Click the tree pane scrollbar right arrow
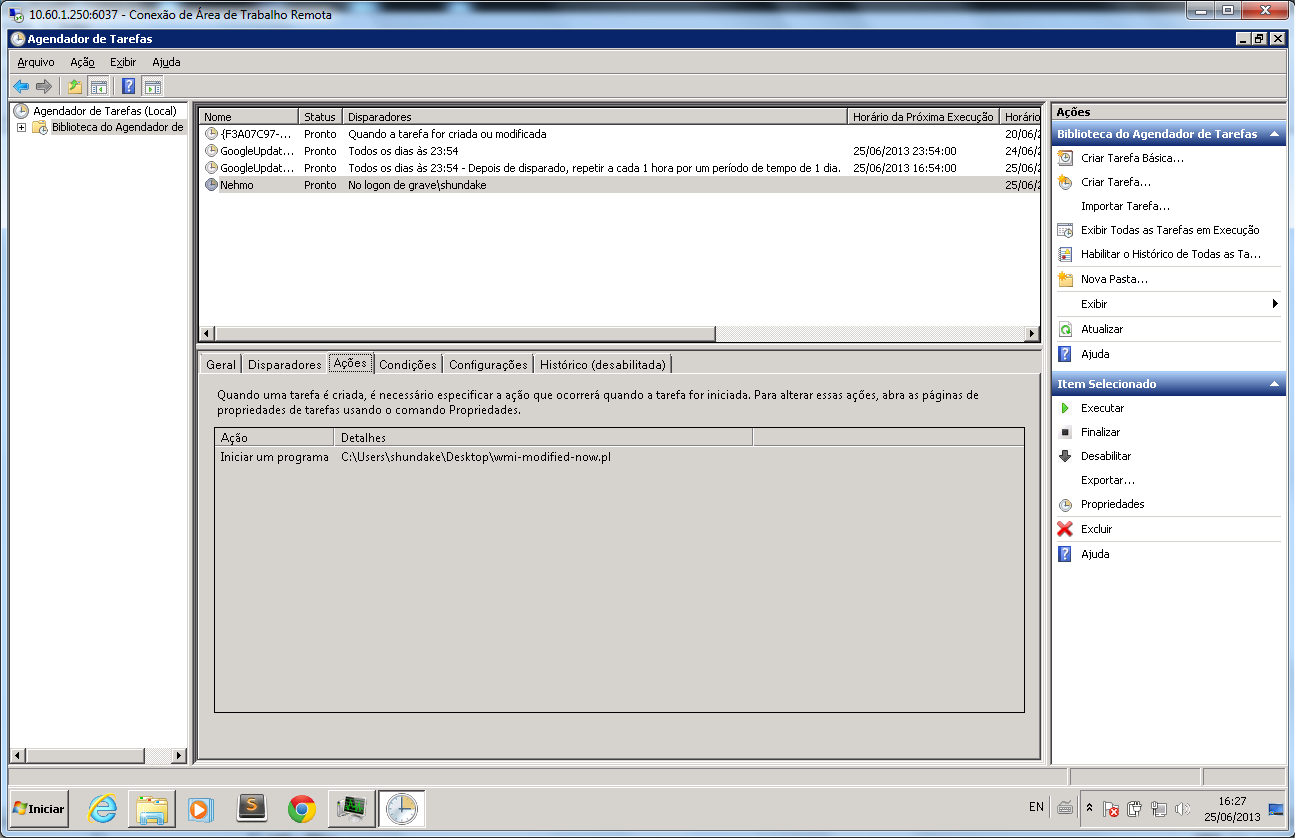 [180, 755]
